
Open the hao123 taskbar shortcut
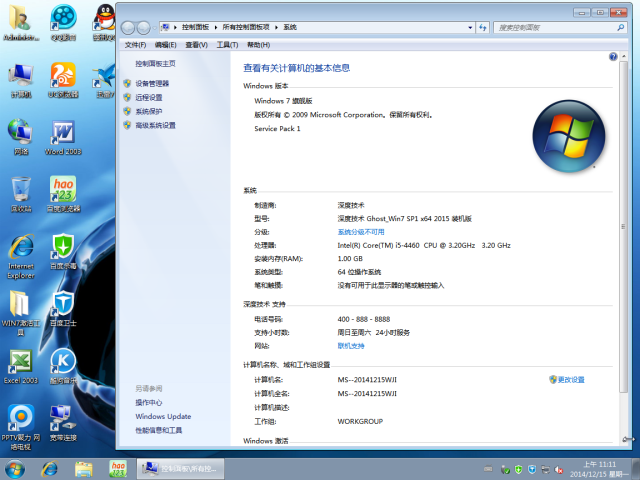click(x=118, y=469)
